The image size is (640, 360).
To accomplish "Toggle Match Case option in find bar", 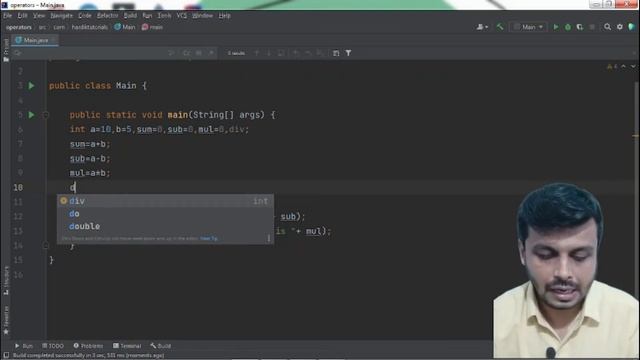I will pos(187,53).
